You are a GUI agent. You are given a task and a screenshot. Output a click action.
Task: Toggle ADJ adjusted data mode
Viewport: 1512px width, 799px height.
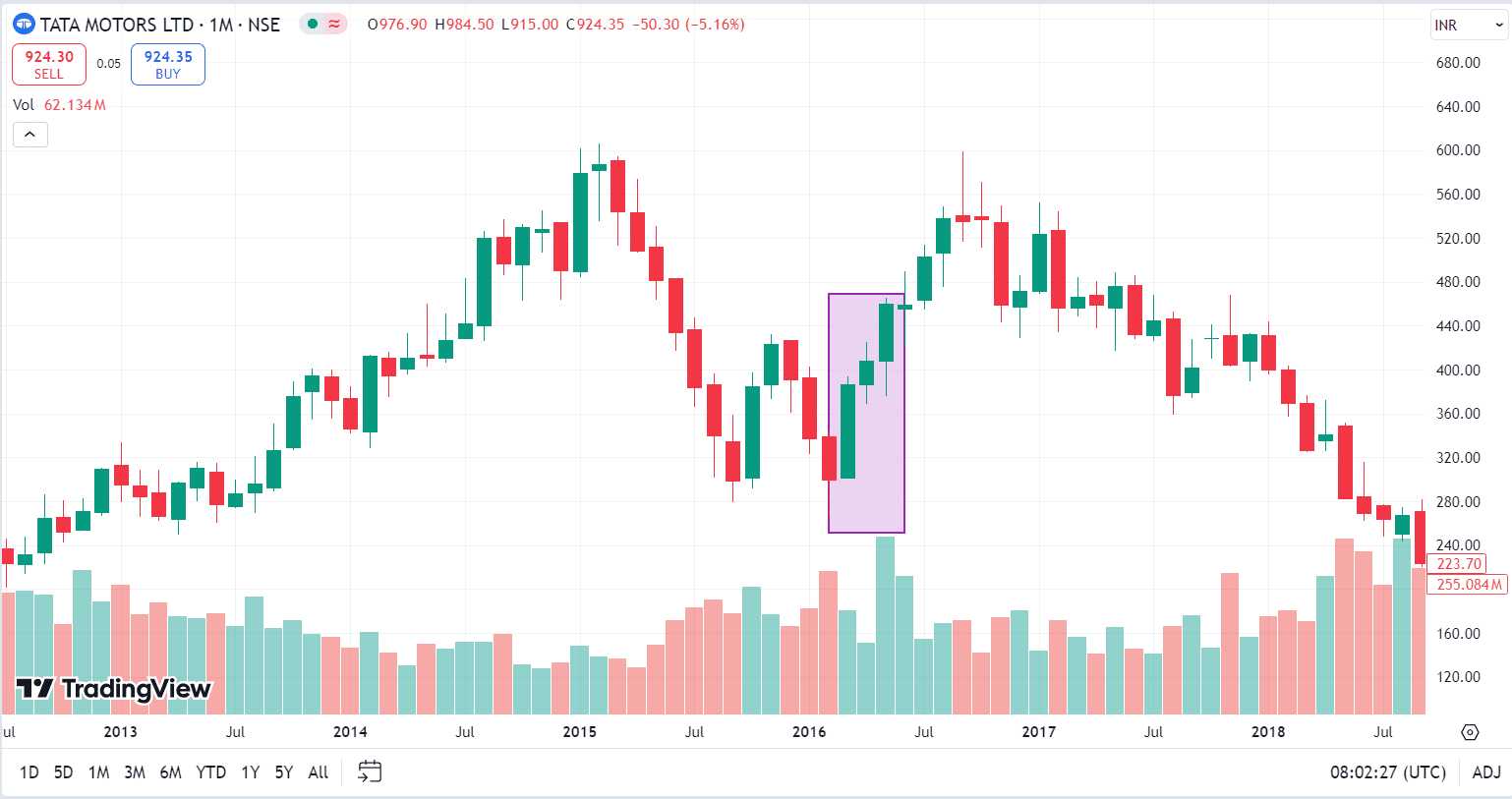(1487, 772)
